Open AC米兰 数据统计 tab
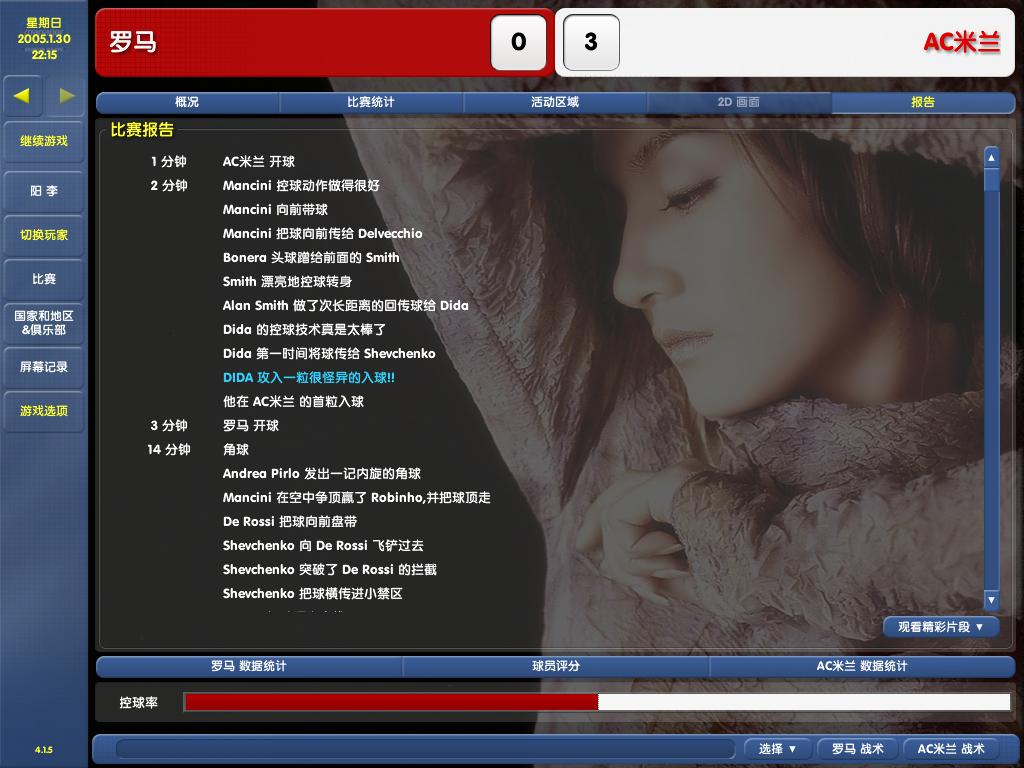Viewport: 1024px width, 768px height. pyautogui.click(x=862, y=666)
